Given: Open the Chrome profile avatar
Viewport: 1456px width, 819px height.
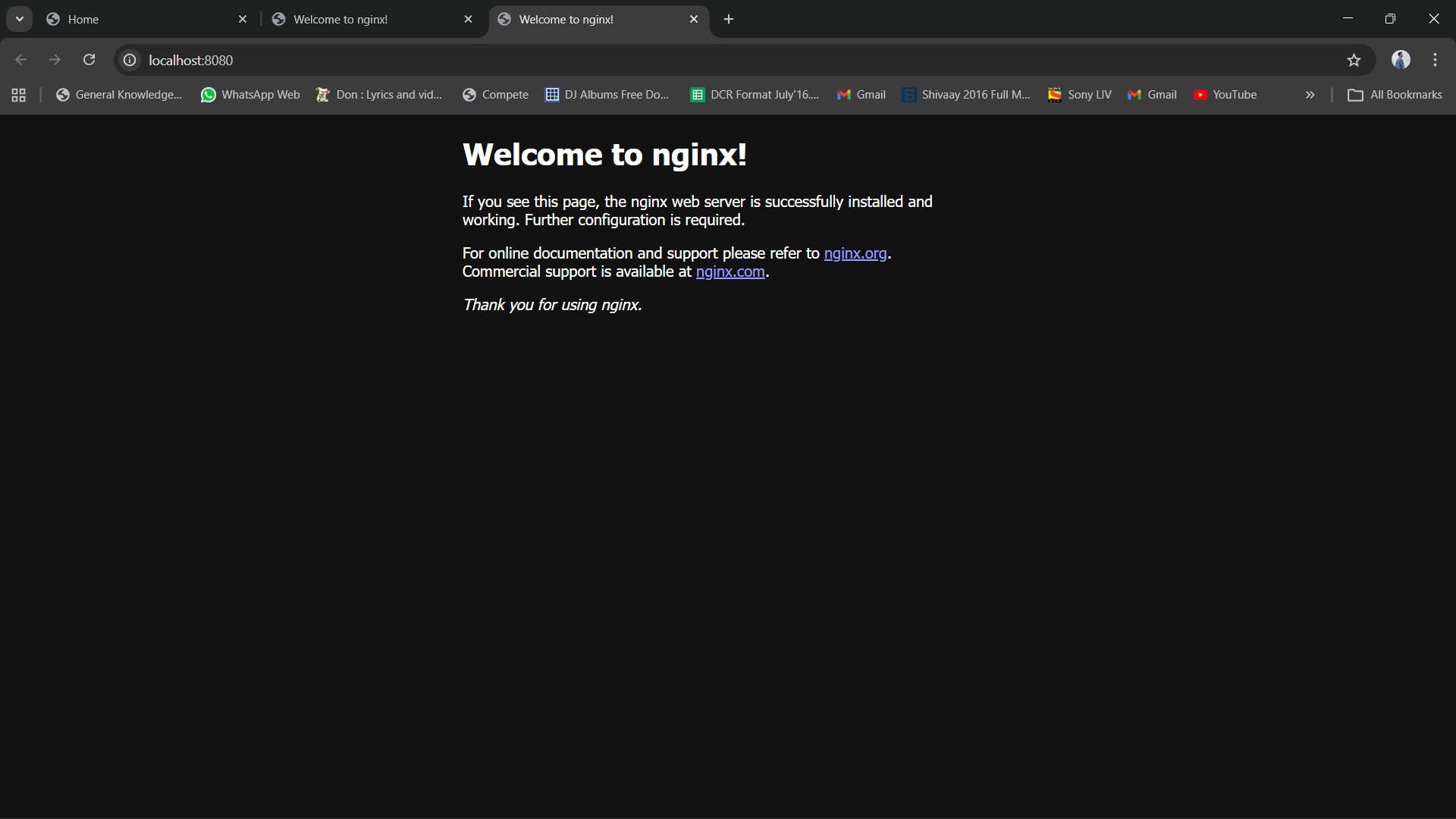Looking at the screenshot, I should point(1401,60).
